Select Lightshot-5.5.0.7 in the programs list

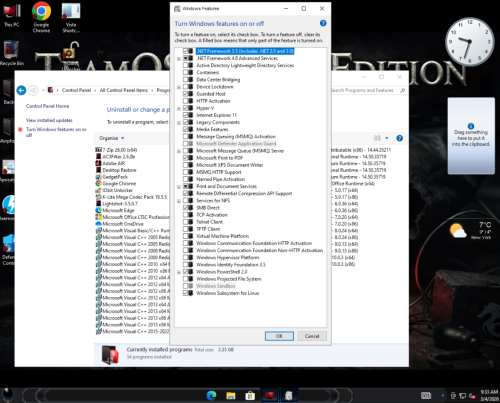click(x=116, y=204)
